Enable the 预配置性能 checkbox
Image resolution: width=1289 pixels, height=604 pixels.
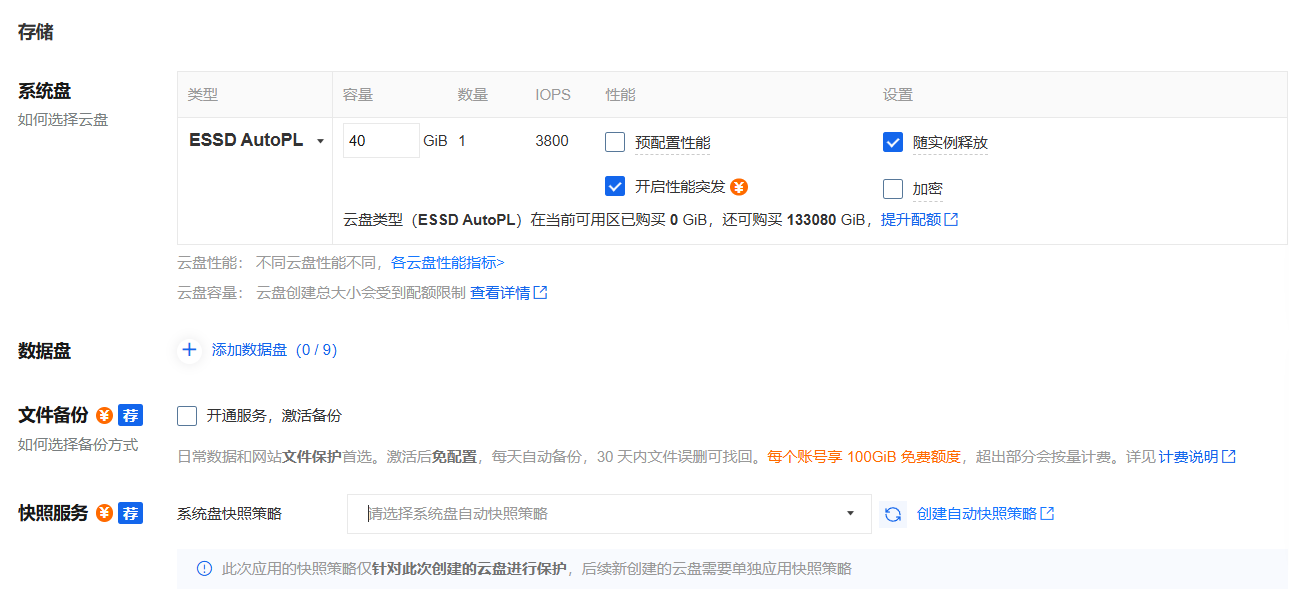click(615, 142)
